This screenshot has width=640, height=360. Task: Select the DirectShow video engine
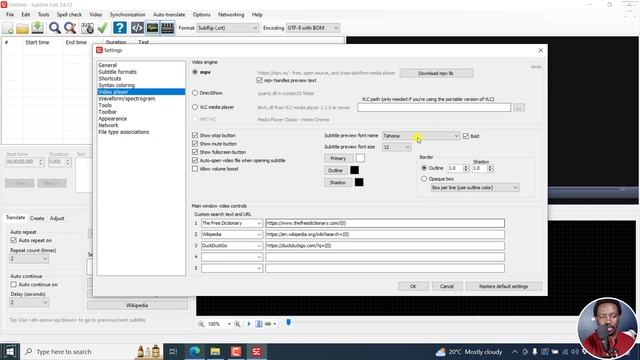point(195,93)
